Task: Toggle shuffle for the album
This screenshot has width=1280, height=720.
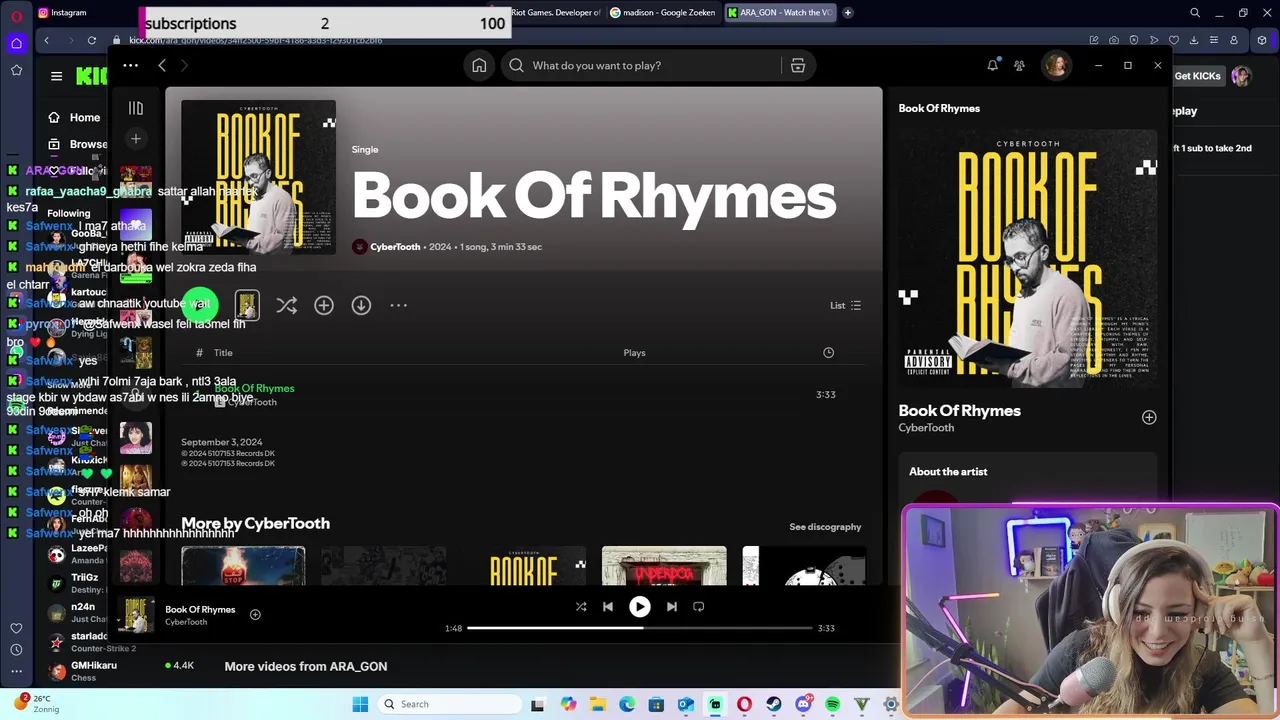Action: tap(287, 305)
